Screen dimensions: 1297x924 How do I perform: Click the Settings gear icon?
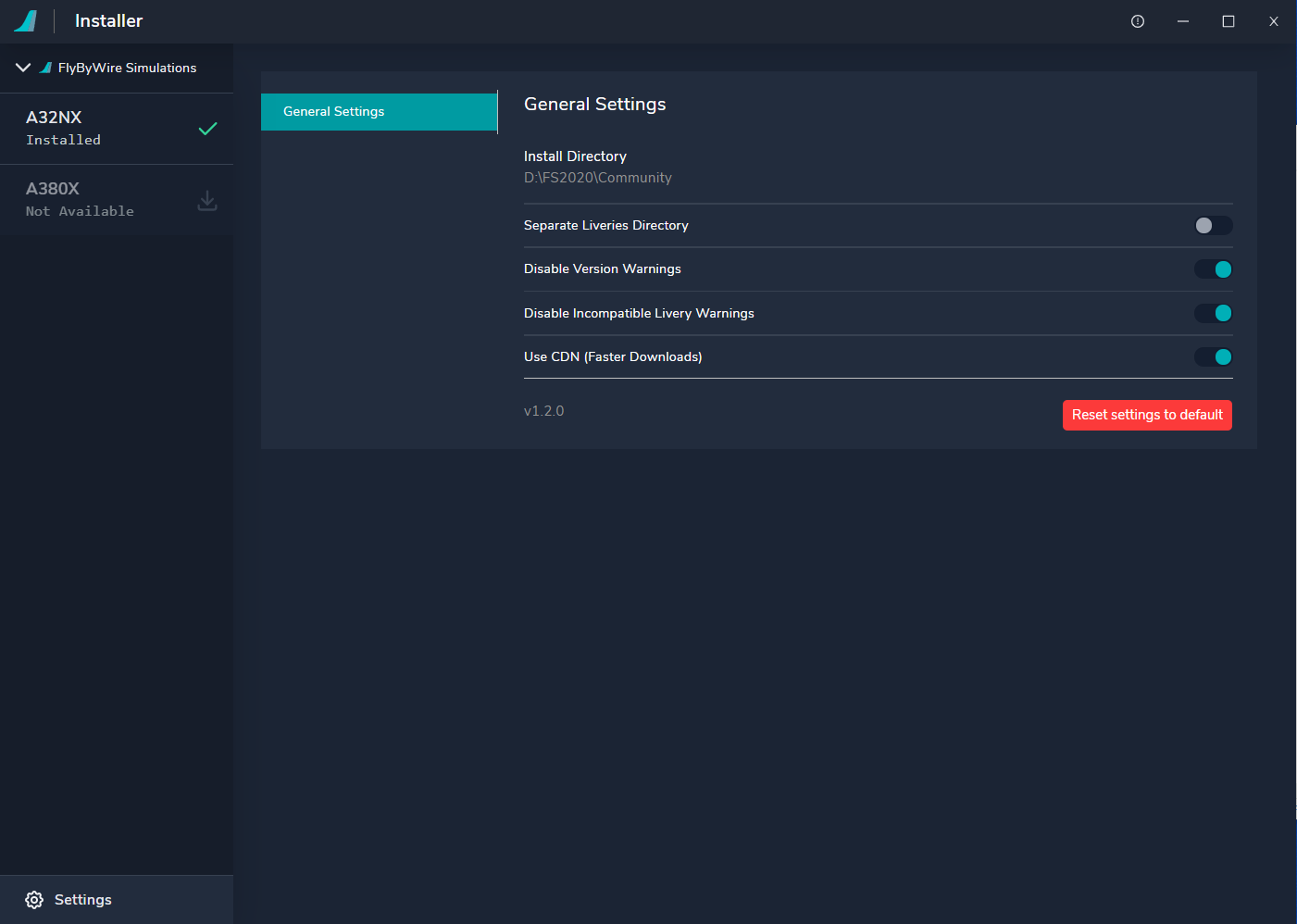[x=34, y=900]
